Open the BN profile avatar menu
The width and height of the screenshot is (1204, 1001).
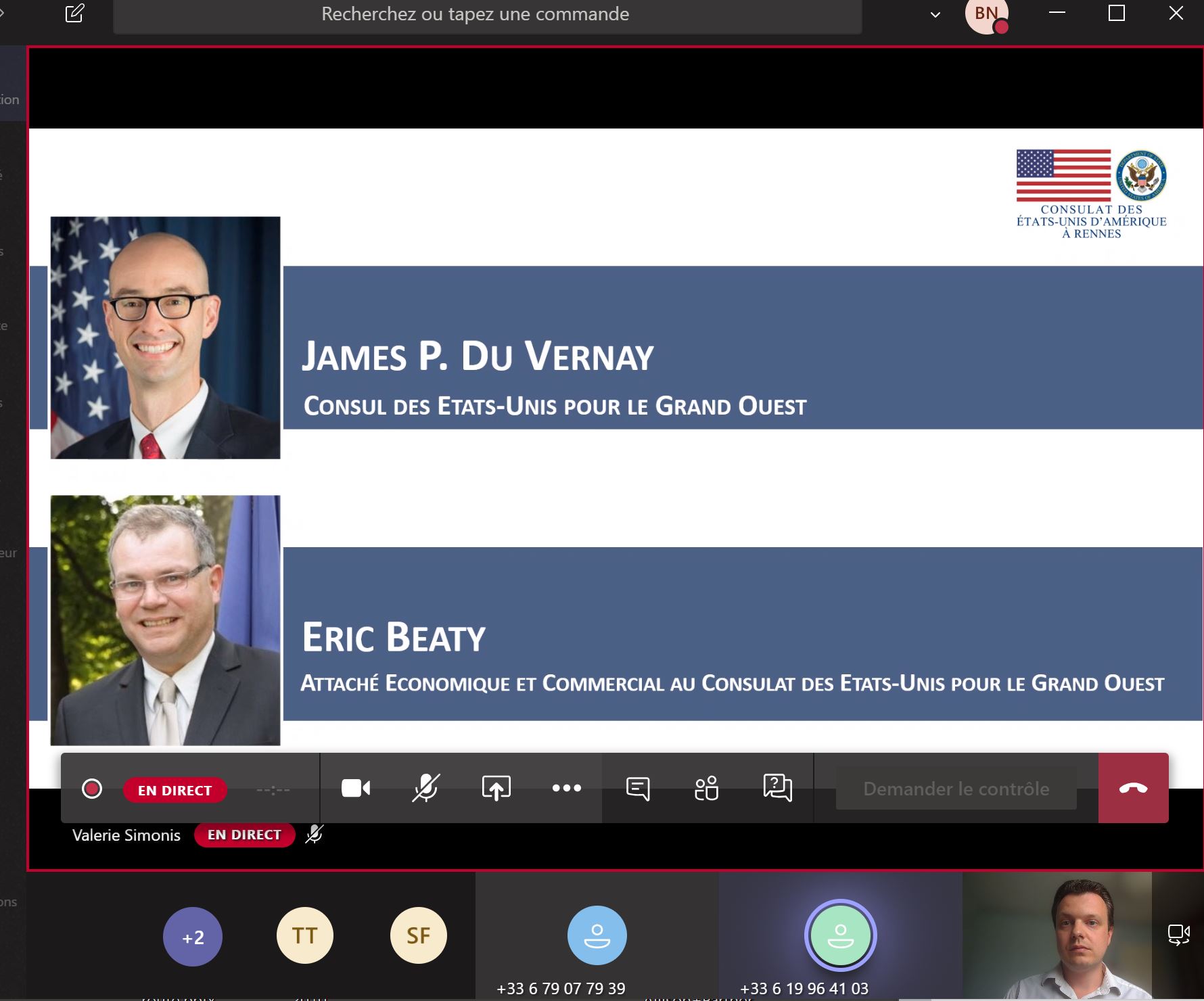[986, 15]
